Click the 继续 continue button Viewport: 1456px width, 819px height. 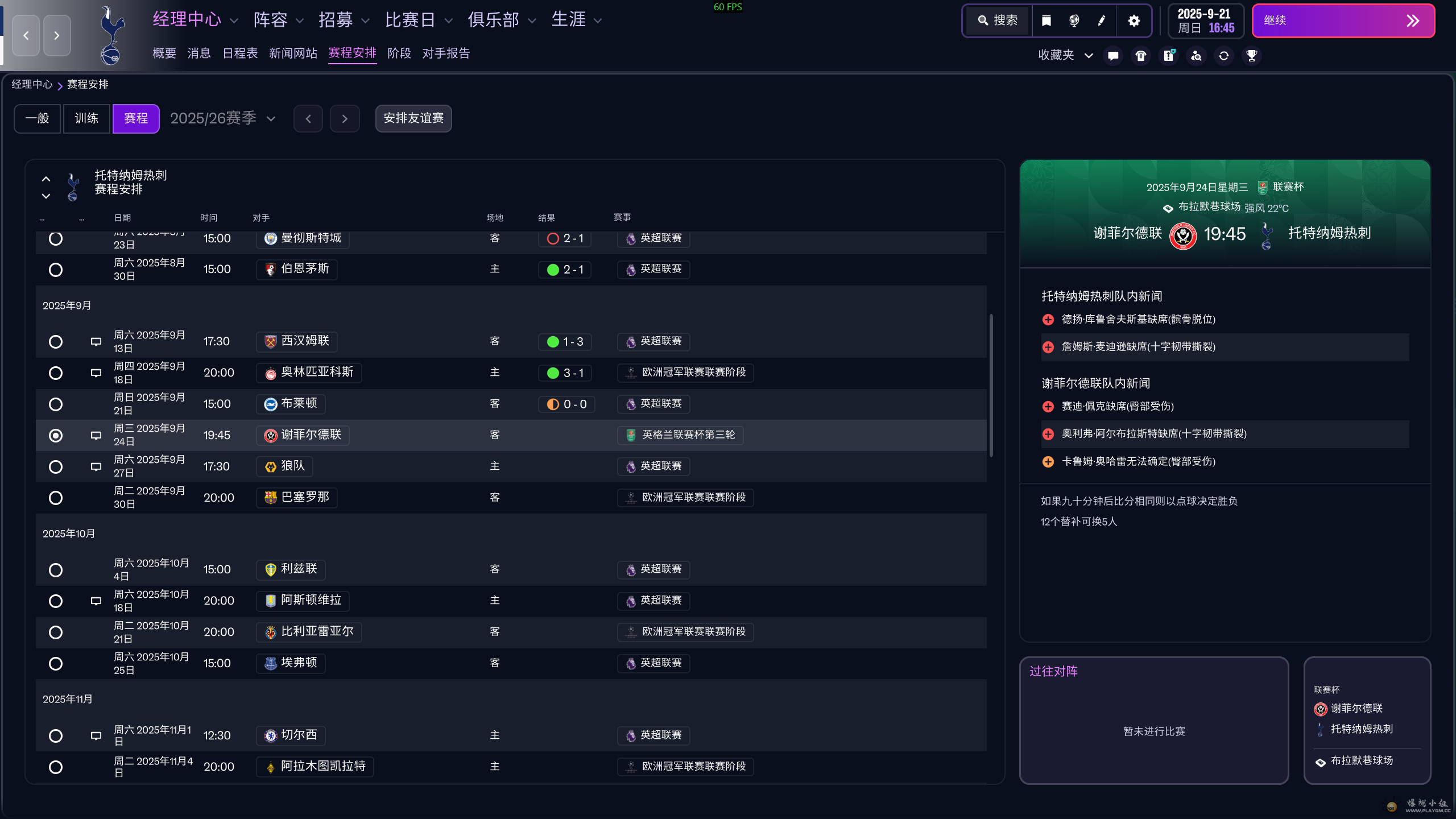pyautogui.click(x=1343, y=21)
